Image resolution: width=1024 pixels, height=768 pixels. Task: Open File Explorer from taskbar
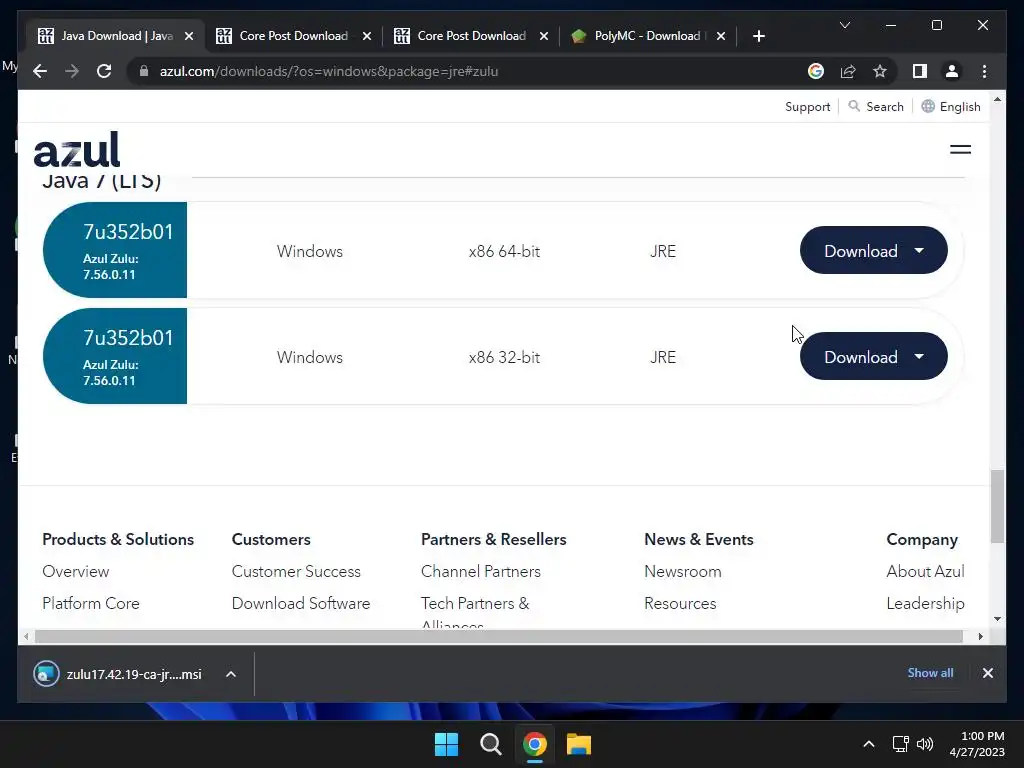click(579, 744)
